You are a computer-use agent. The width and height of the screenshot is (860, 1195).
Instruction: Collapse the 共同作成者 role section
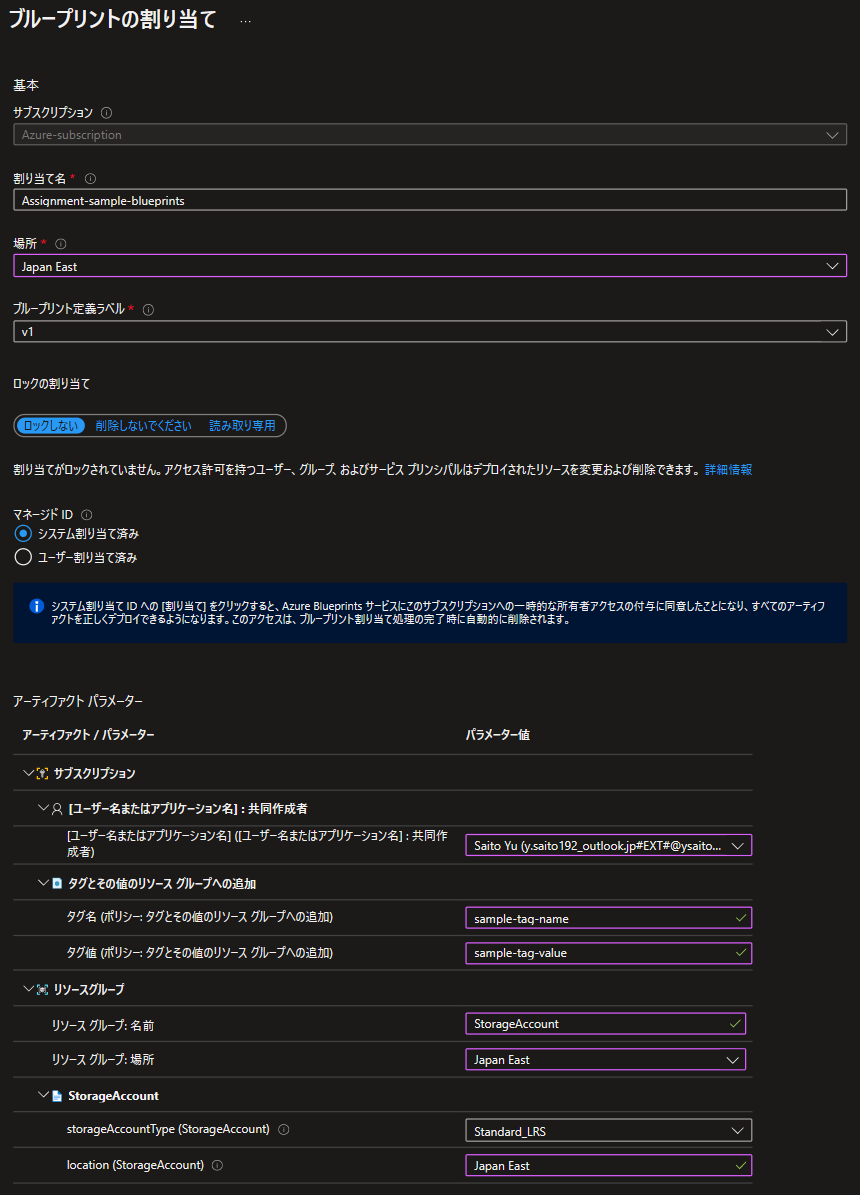[43, 809]
